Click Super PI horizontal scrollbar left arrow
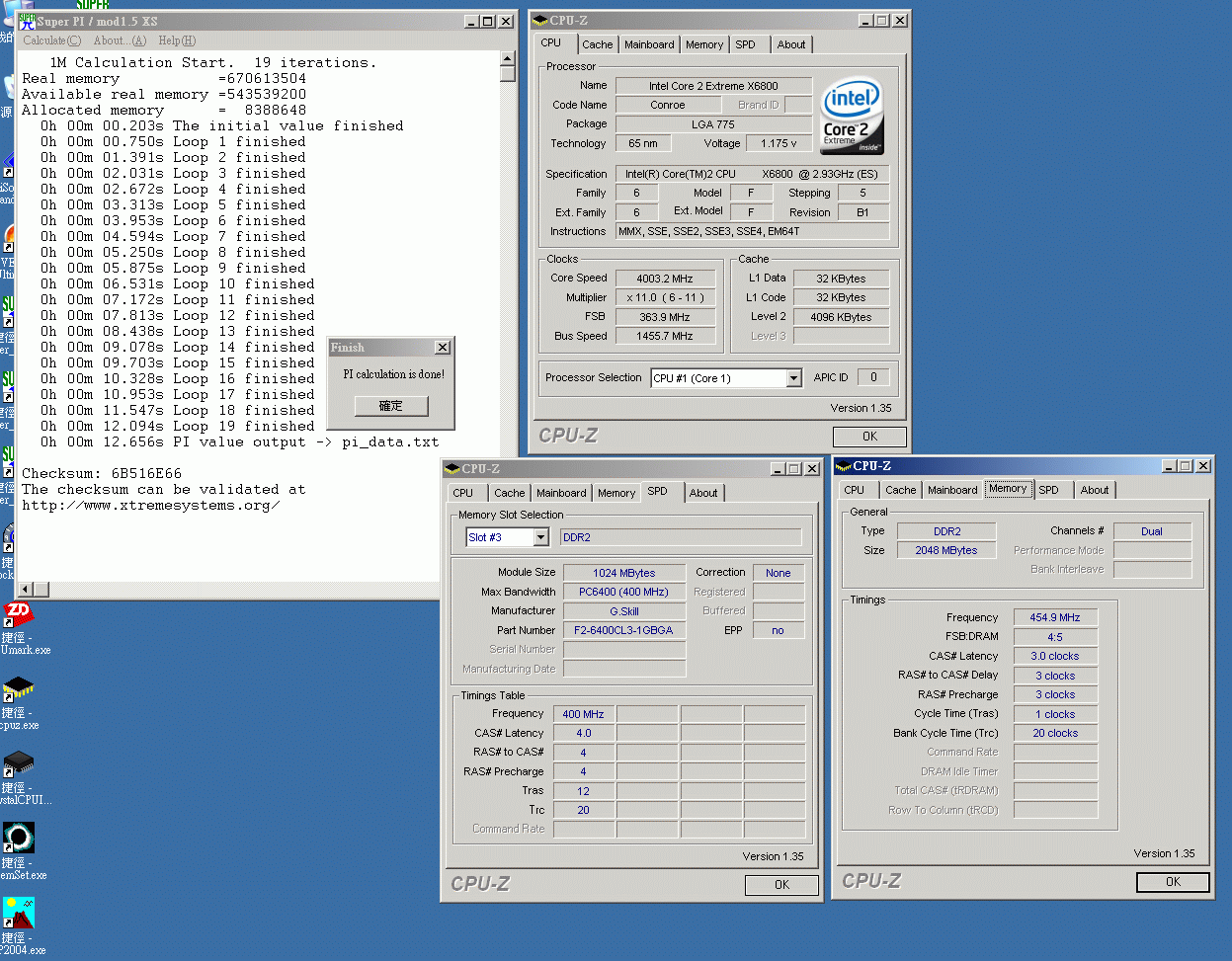Screen dimensions: 1232x961 click(x=27, y=590)
